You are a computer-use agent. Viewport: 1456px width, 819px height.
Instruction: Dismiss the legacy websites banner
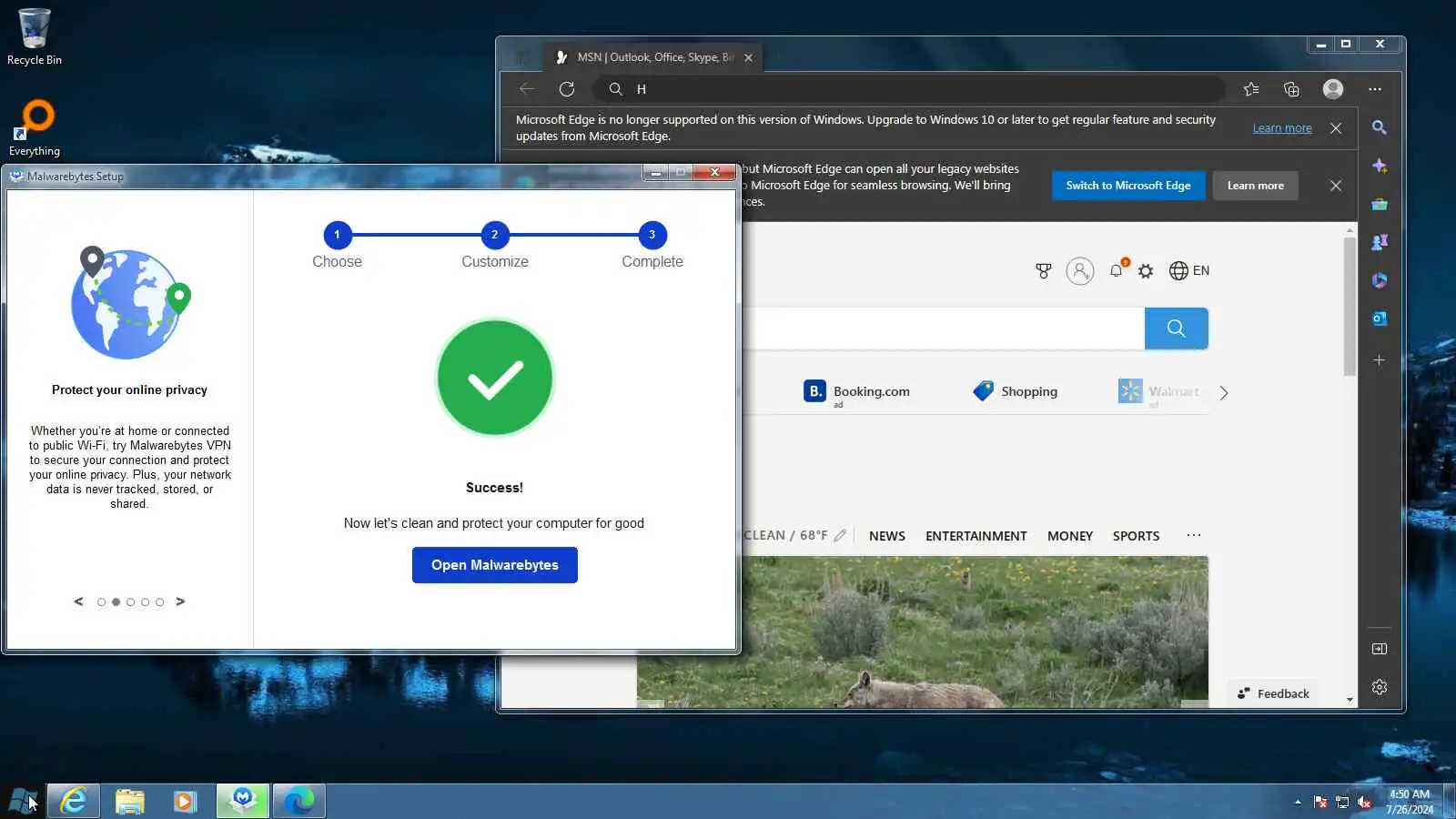pos(1336,186)
